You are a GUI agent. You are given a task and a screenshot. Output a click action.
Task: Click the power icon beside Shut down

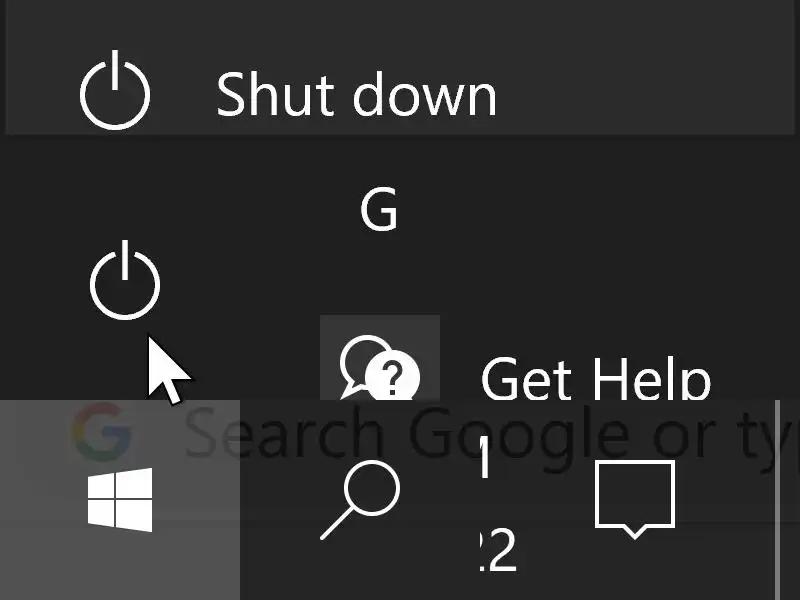tap(115, 92)
